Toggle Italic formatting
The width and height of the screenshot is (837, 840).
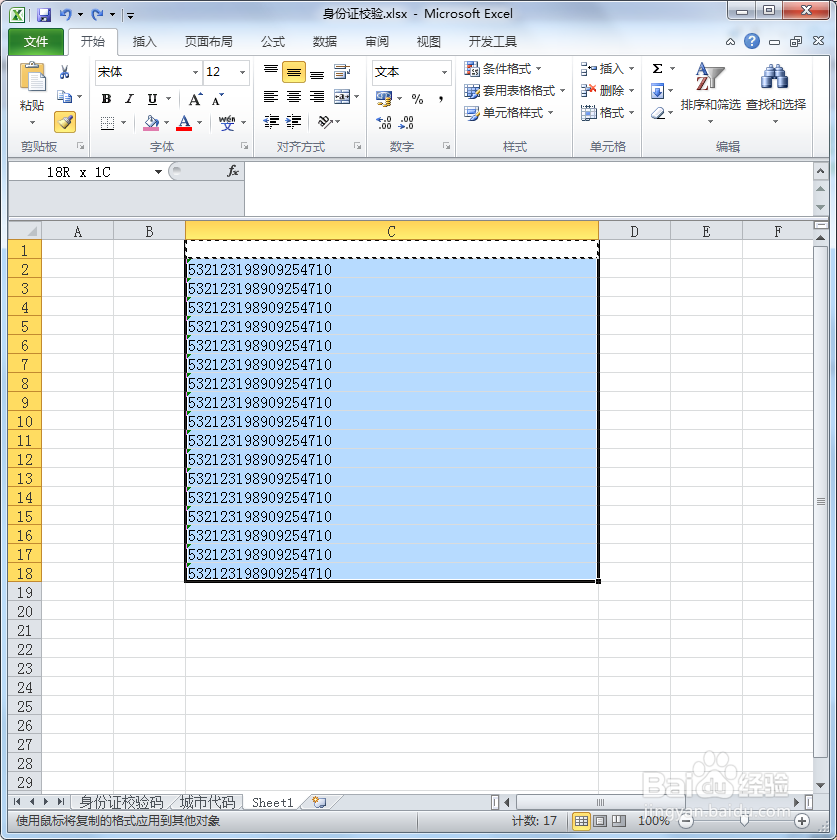(x=129, y=99)
